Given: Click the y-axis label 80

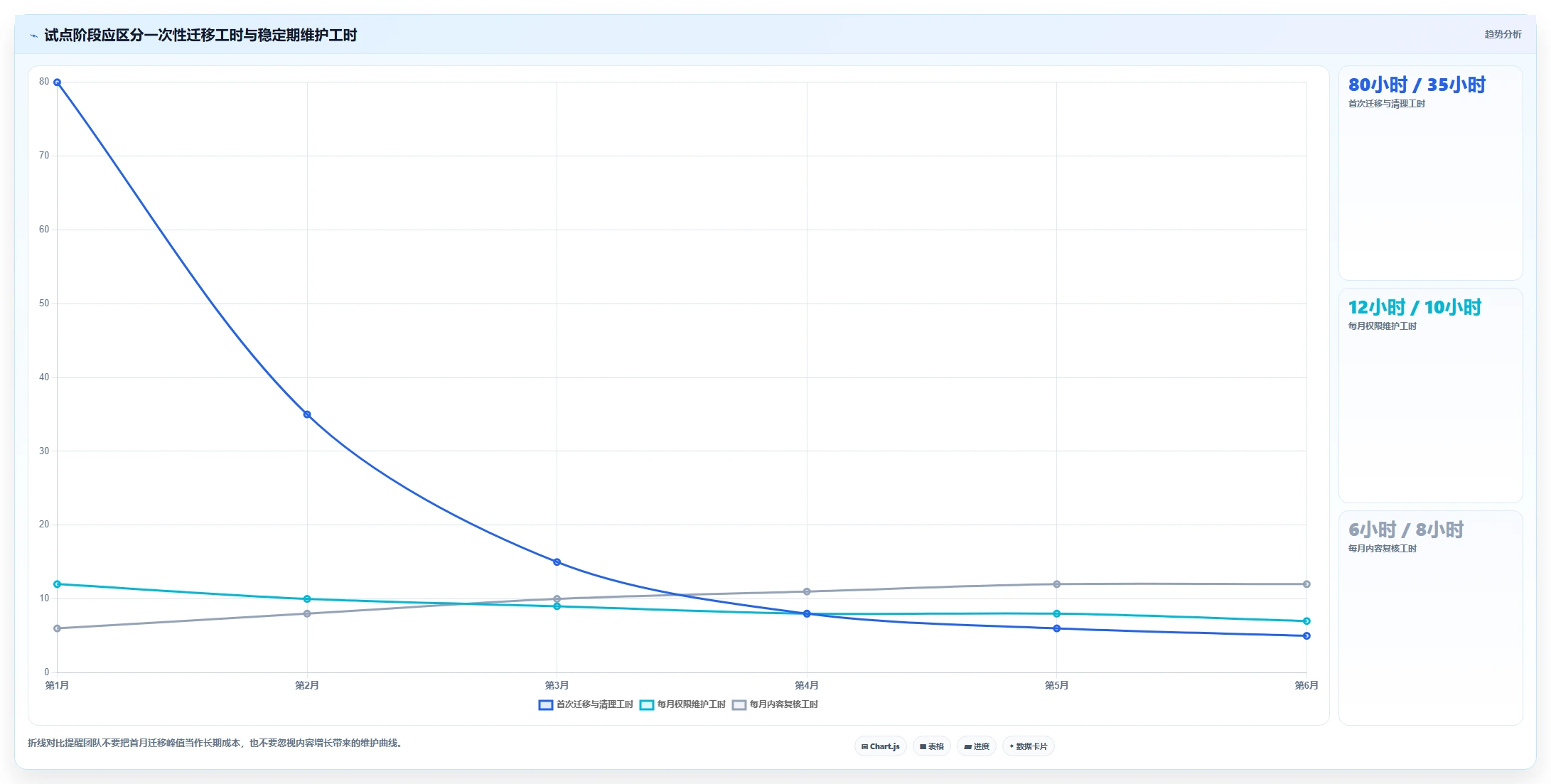Looking at the screenshot, I should coord(44,82).
